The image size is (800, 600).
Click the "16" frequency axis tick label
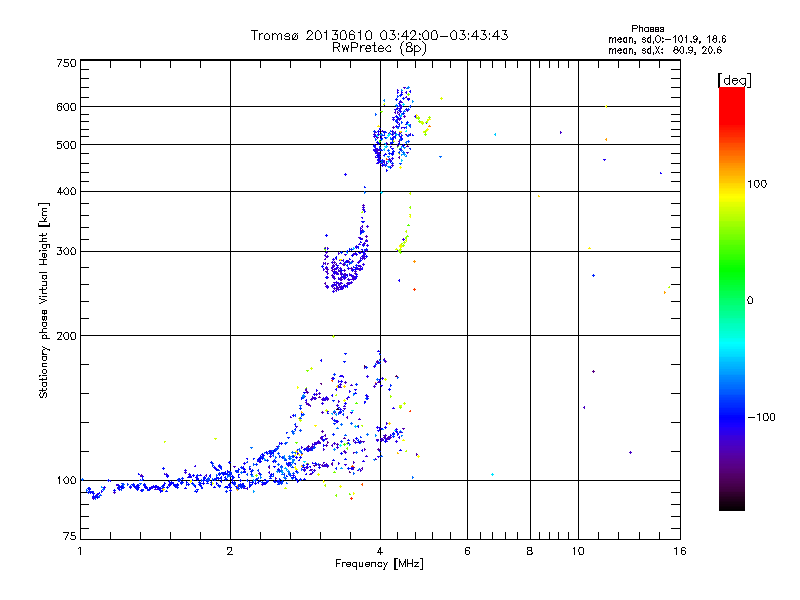point(680,551)
